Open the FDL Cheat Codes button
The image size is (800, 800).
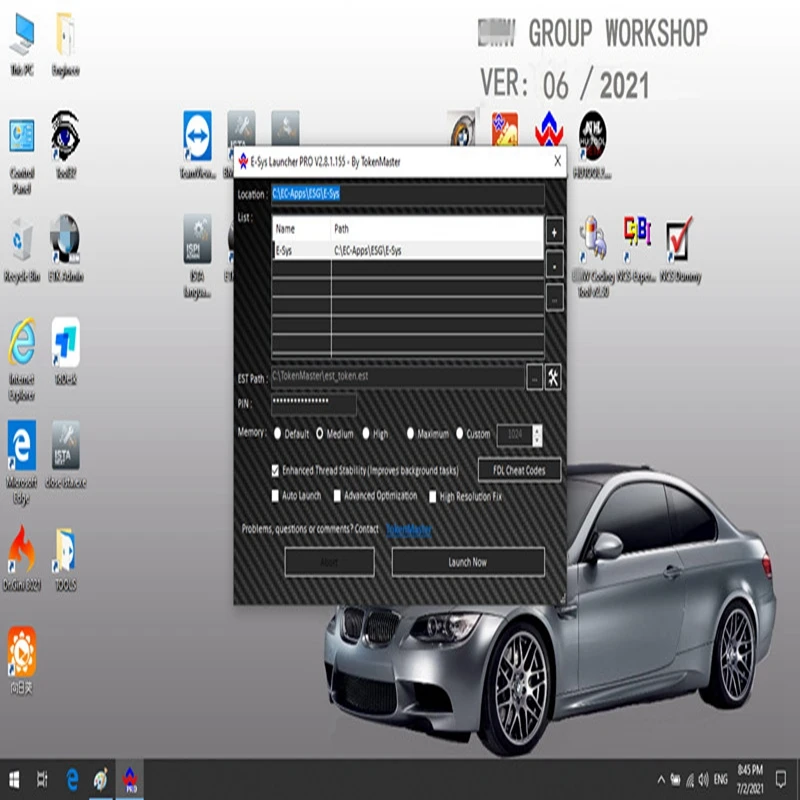coord(519,470)
